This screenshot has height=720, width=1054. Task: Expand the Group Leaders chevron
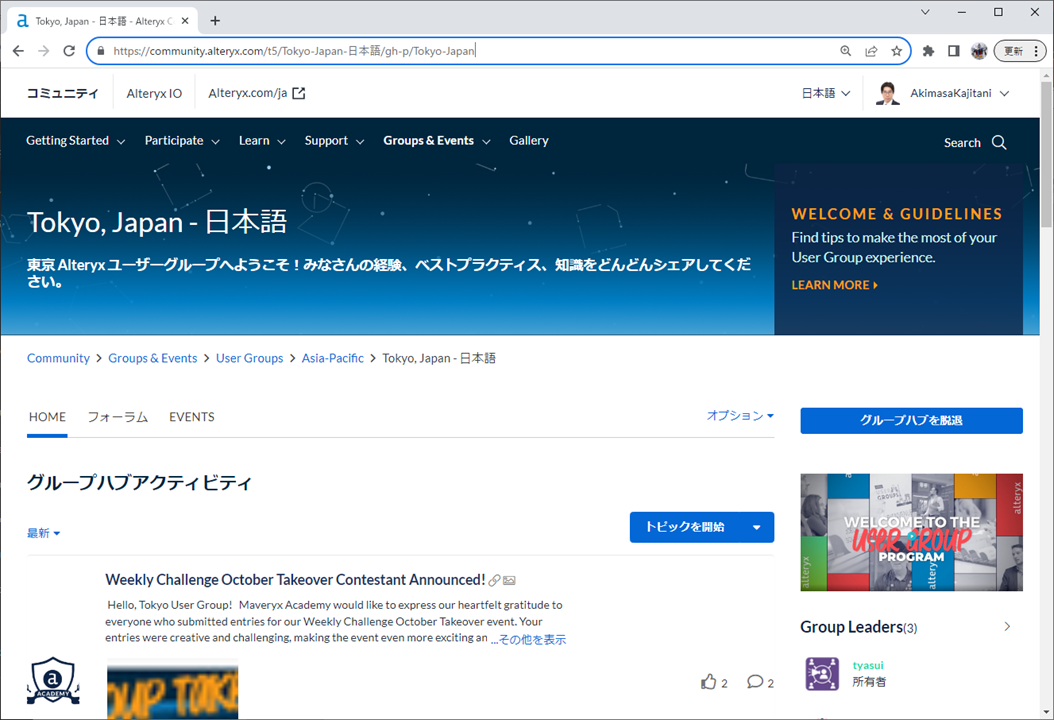pyautogui.click(x=1007, y=627)
